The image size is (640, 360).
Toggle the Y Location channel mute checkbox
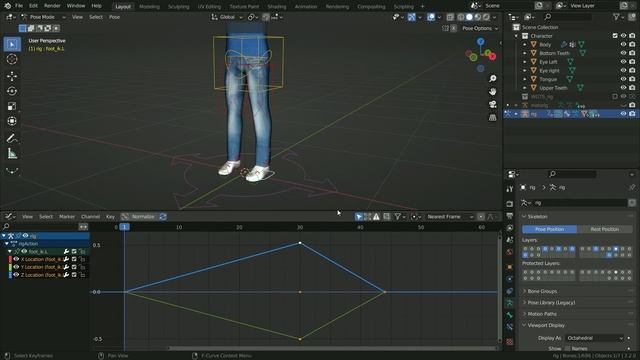[x=74, y=267]
